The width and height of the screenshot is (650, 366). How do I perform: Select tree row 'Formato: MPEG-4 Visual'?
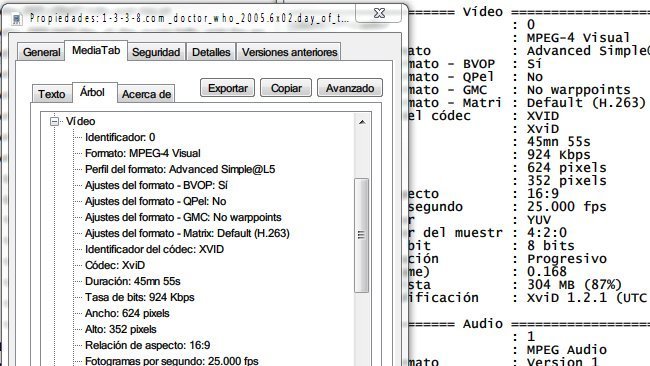point(143,153)
